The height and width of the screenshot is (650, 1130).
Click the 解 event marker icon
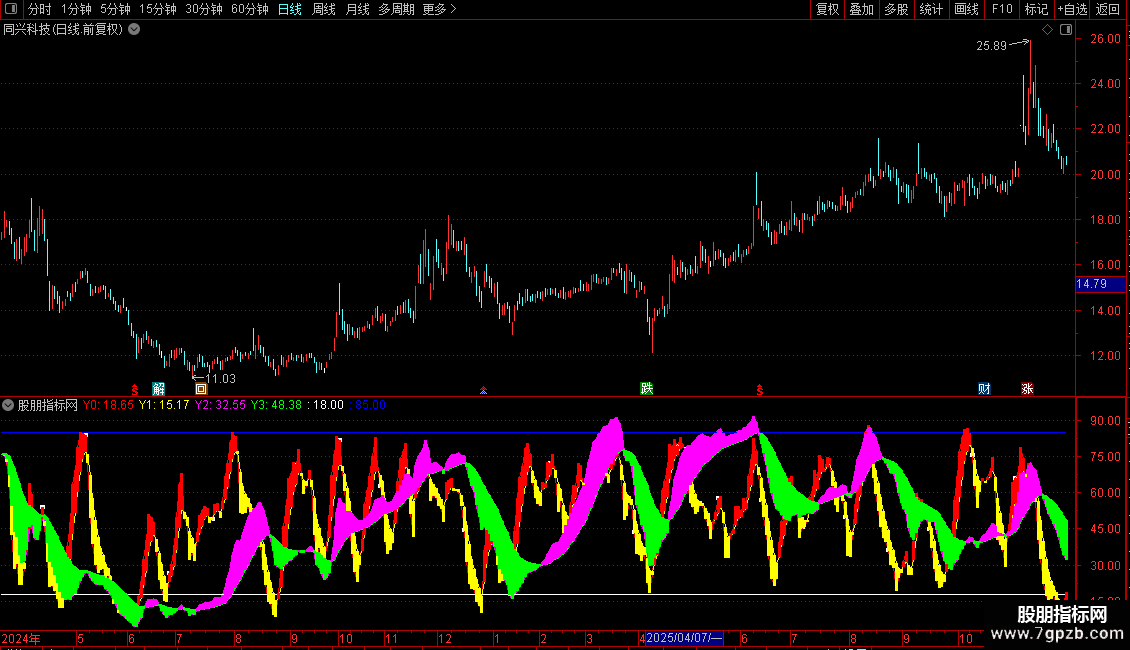(158, 389)
